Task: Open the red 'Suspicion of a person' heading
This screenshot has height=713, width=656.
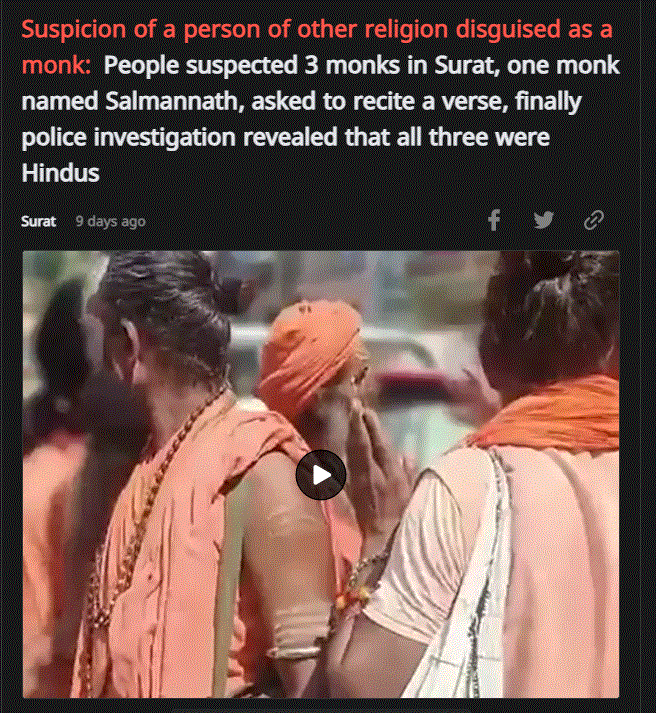Action: pos(317,30)
